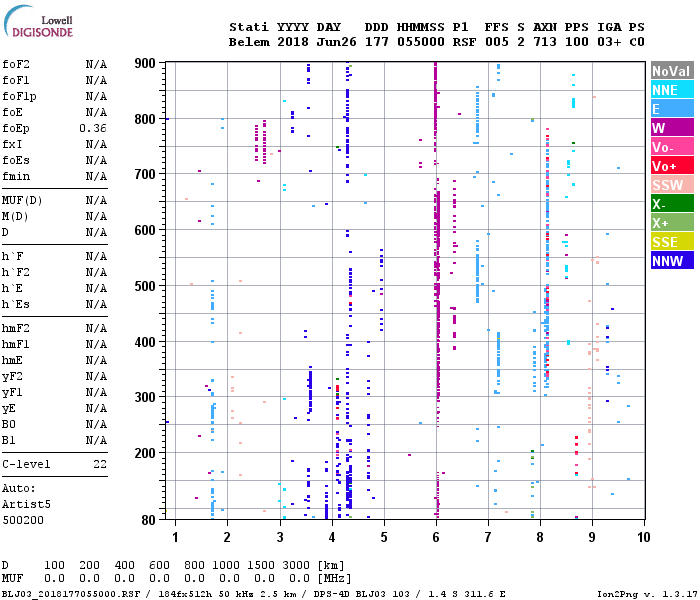This screenshot has height=600, width=700.
Task: Click the h`Es parameter label
Action: pyautogui.click(x=16, y=304)
